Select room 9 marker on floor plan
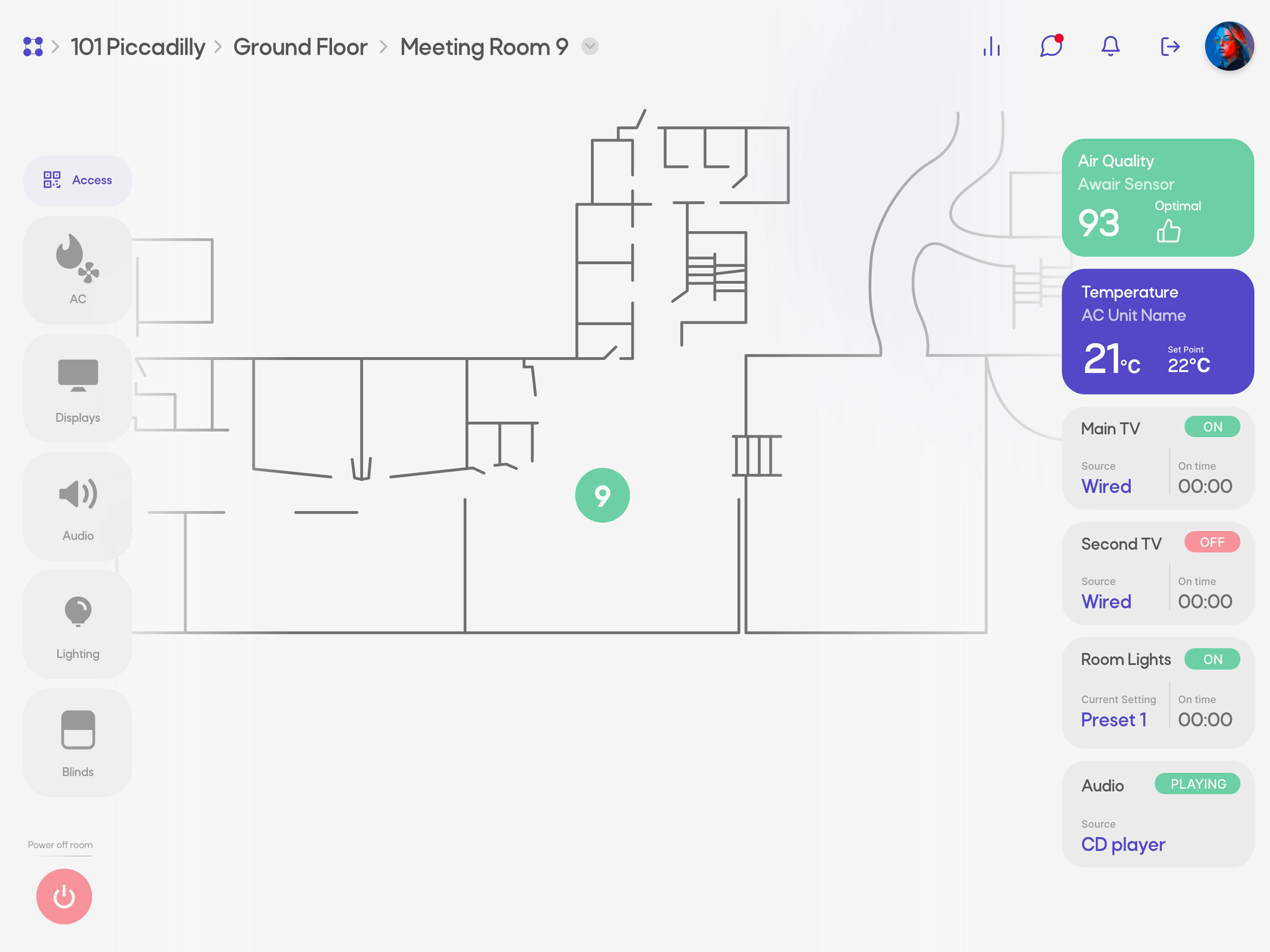The width and height of the screenshot is (1270, 952). coord(602,495)
